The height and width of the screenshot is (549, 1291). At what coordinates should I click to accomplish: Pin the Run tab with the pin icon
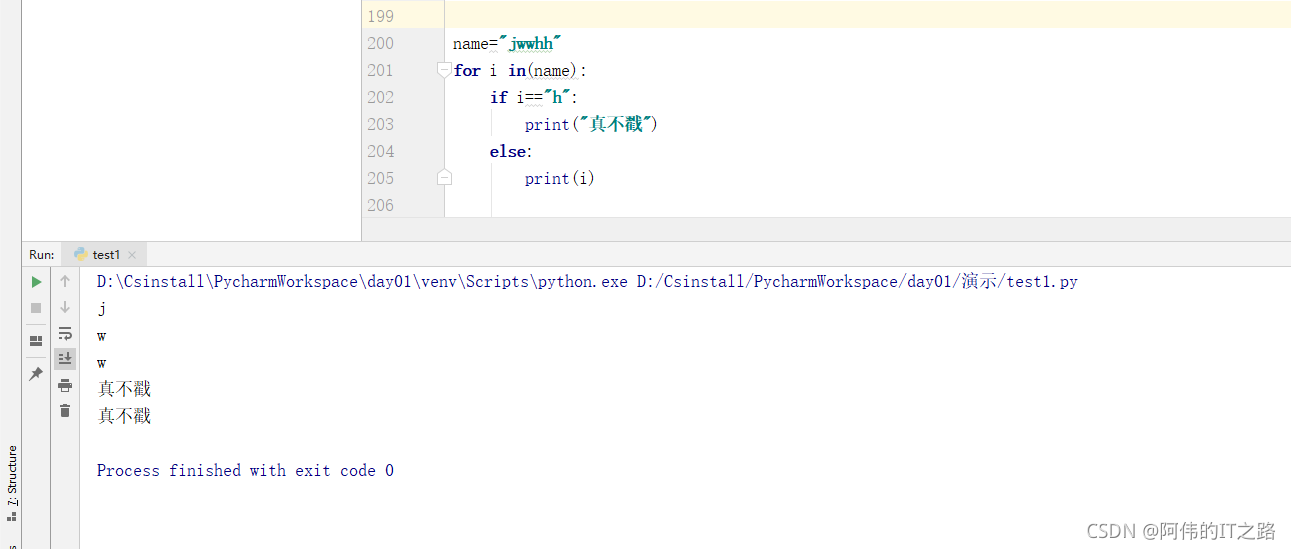[36, 373]
